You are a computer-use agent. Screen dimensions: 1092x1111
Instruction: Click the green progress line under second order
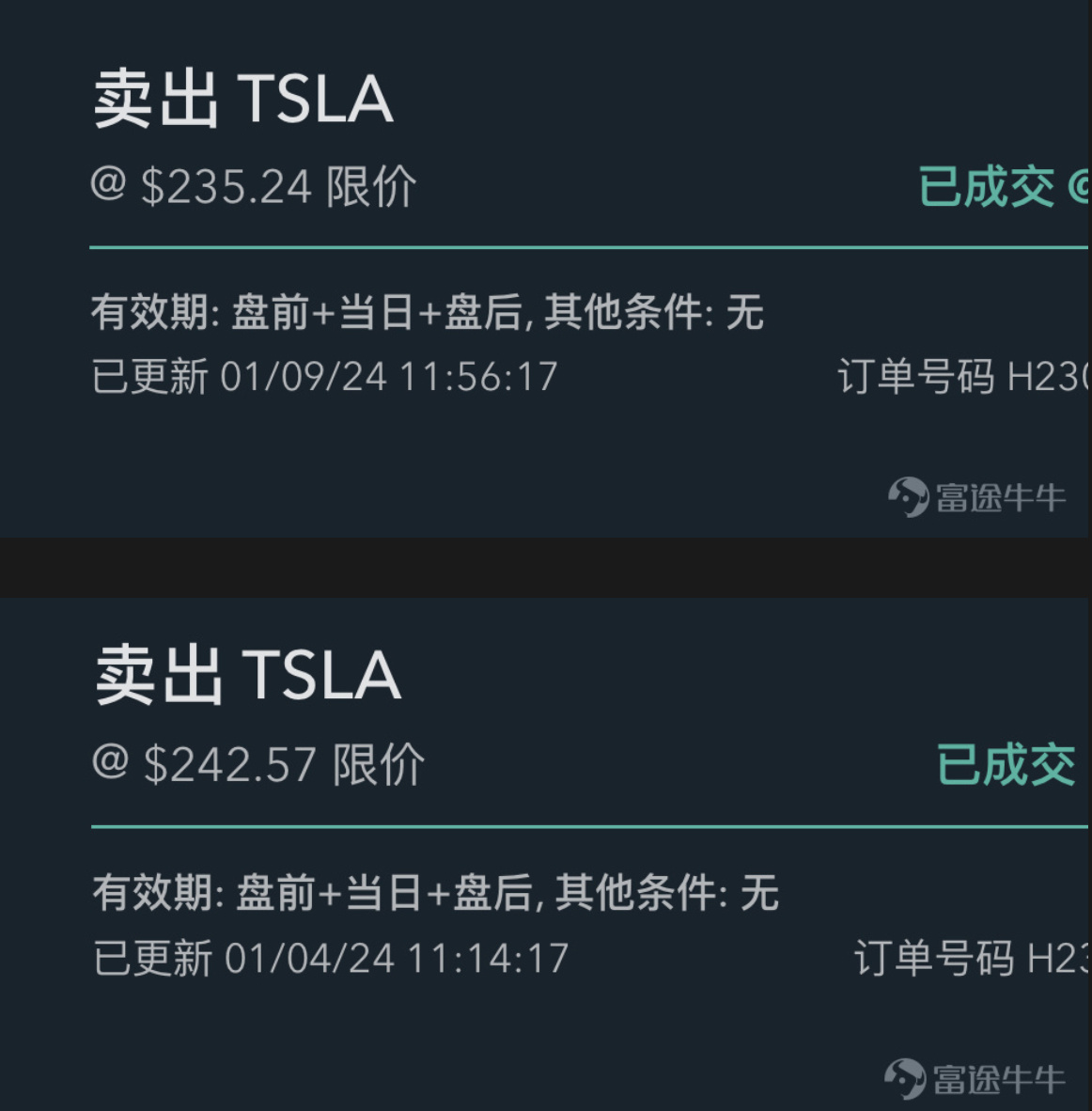click(589, 826)
